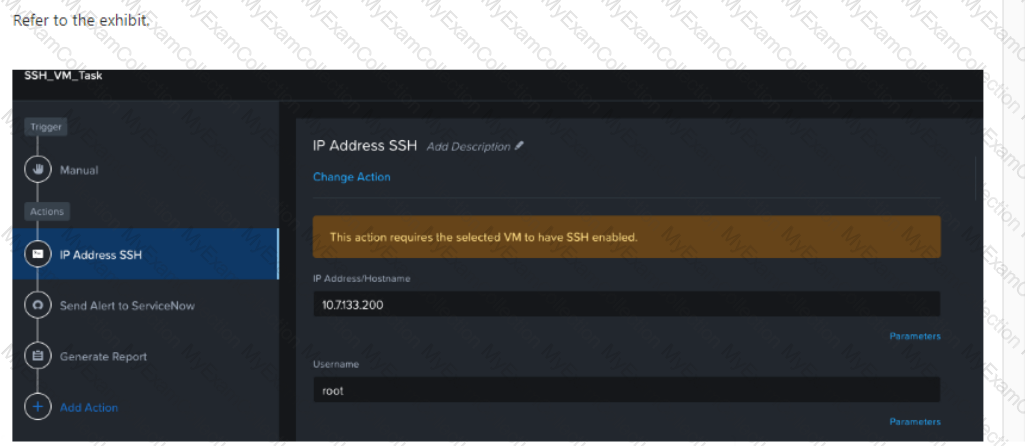Click the ServiceNow alert headset icon
Screen dimensions: 1025x446
pos(37,305)
